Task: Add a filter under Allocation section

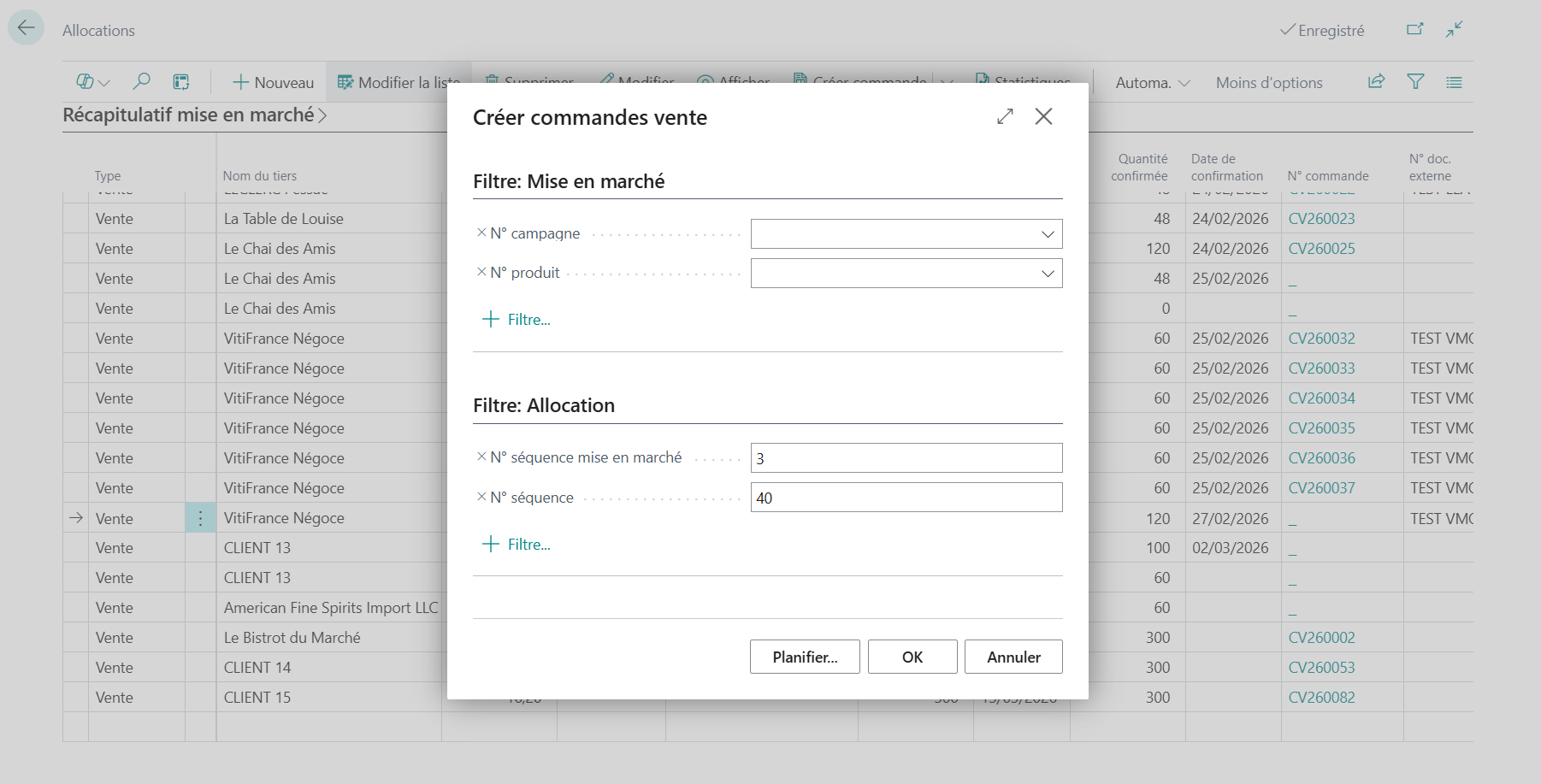Action: coord(517,545)
